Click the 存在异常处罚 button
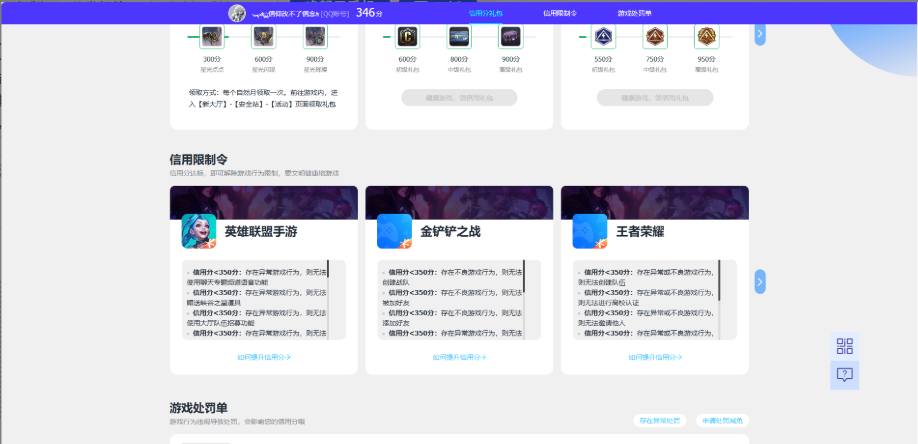Viewport: 918px width, 444px height. (x=659, y=421)
